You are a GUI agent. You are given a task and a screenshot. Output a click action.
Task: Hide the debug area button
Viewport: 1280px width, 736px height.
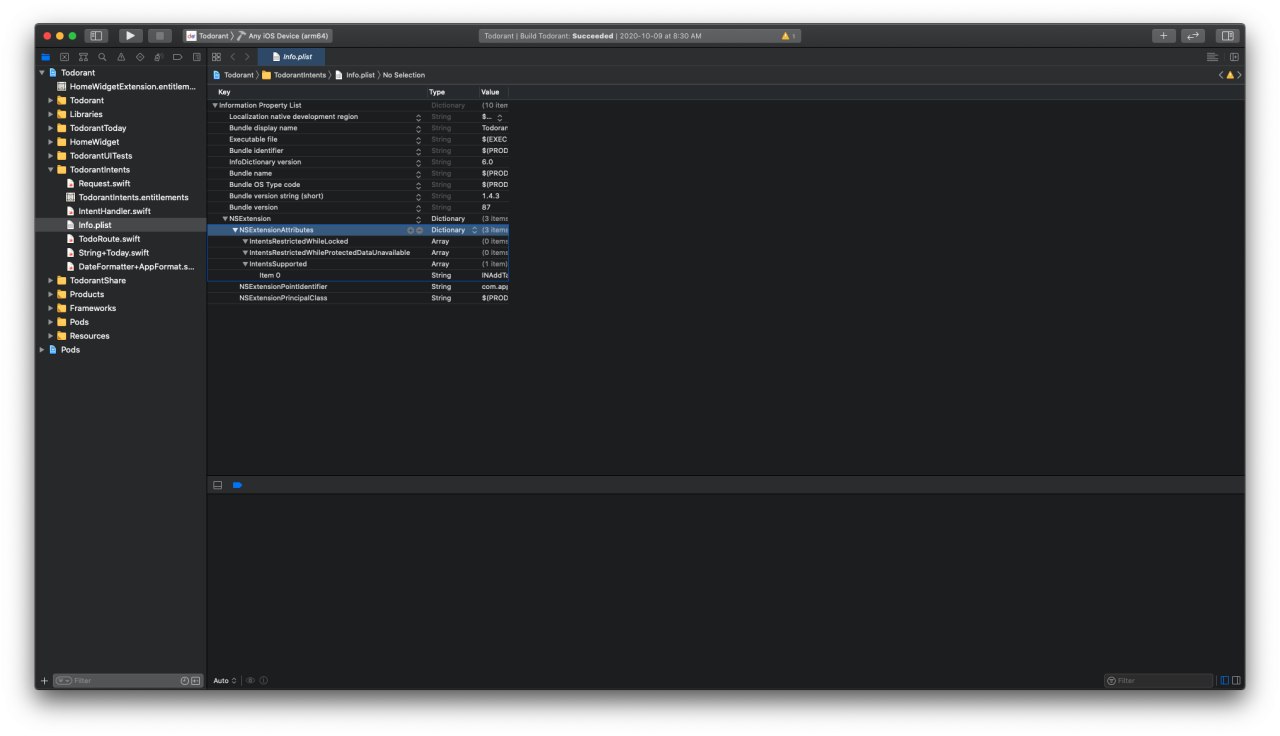point(218,485)
